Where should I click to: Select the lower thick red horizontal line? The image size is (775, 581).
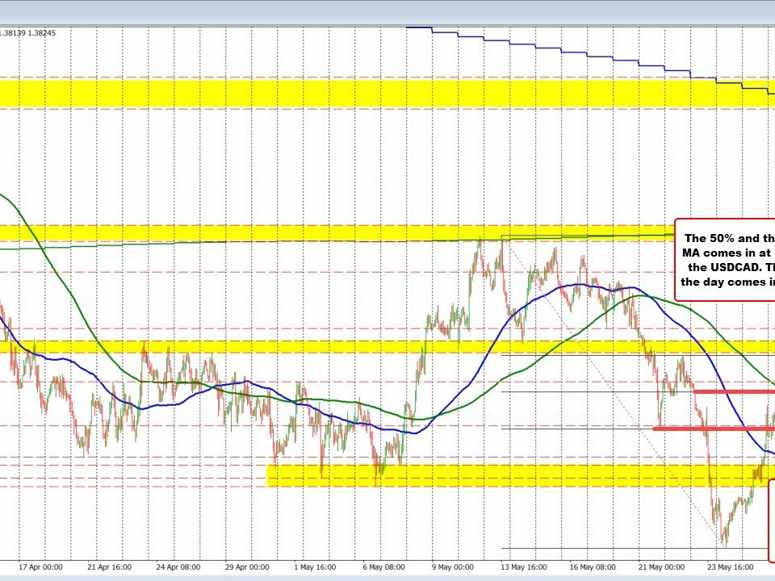pyautogui.click(x=714, y=428)
